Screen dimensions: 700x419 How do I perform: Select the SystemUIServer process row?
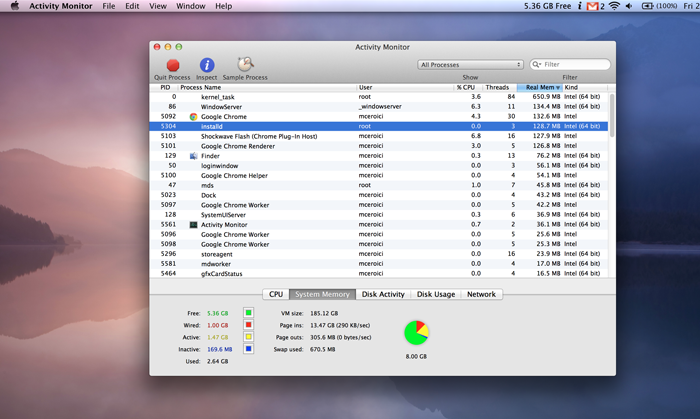(379, 215)
